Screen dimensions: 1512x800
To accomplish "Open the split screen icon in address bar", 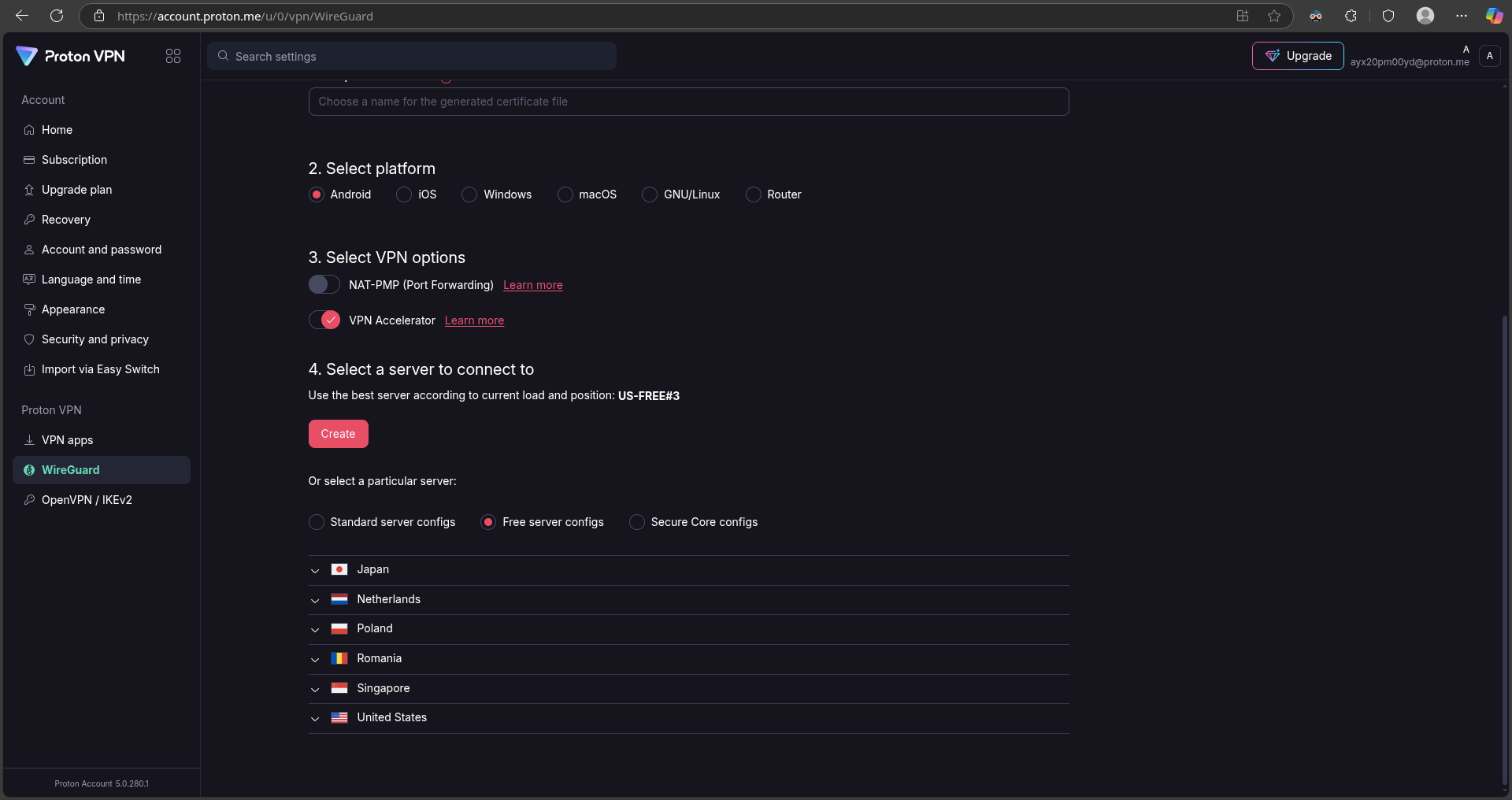I will (1243, 16).
